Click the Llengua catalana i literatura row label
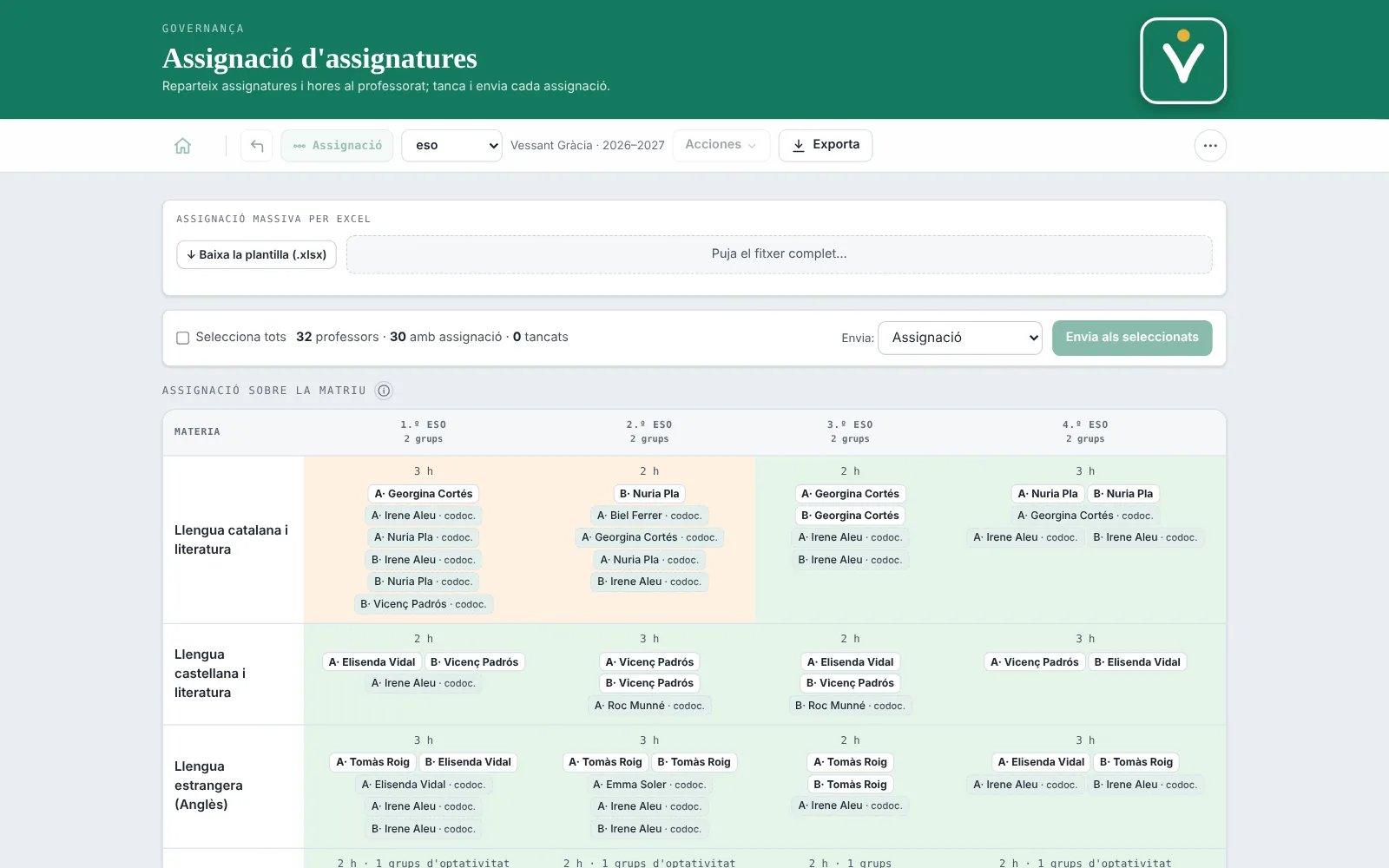1389x868 pixels. 231,540
